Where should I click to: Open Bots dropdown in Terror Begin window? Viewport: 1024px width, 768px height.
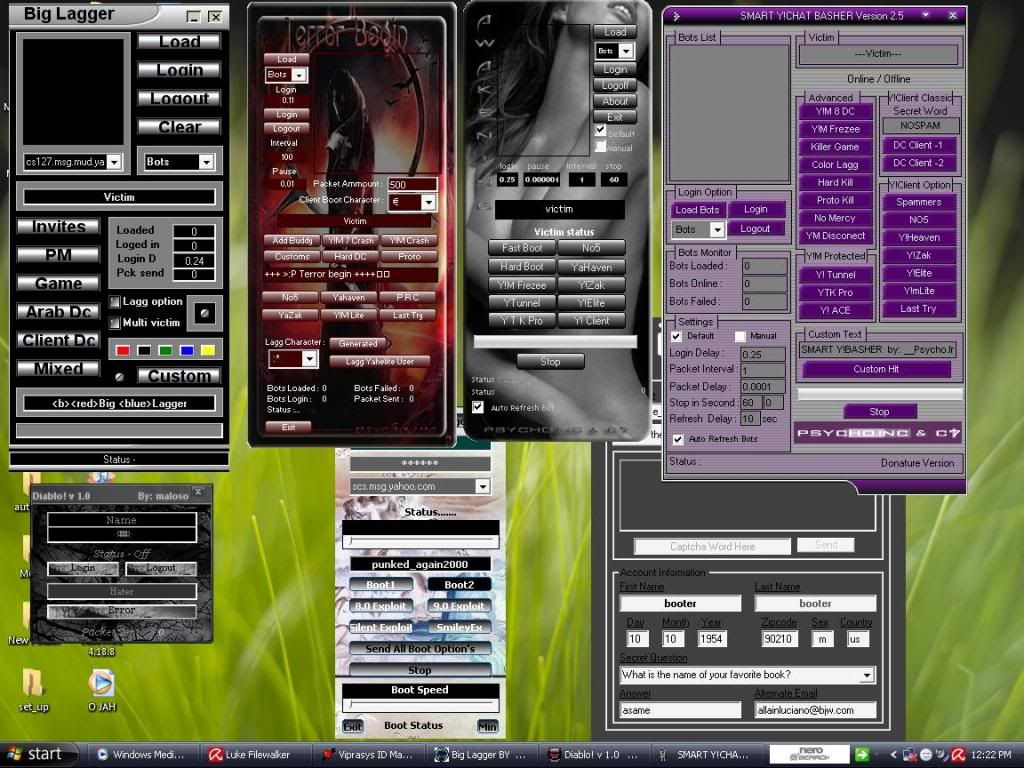coord(298,74)
